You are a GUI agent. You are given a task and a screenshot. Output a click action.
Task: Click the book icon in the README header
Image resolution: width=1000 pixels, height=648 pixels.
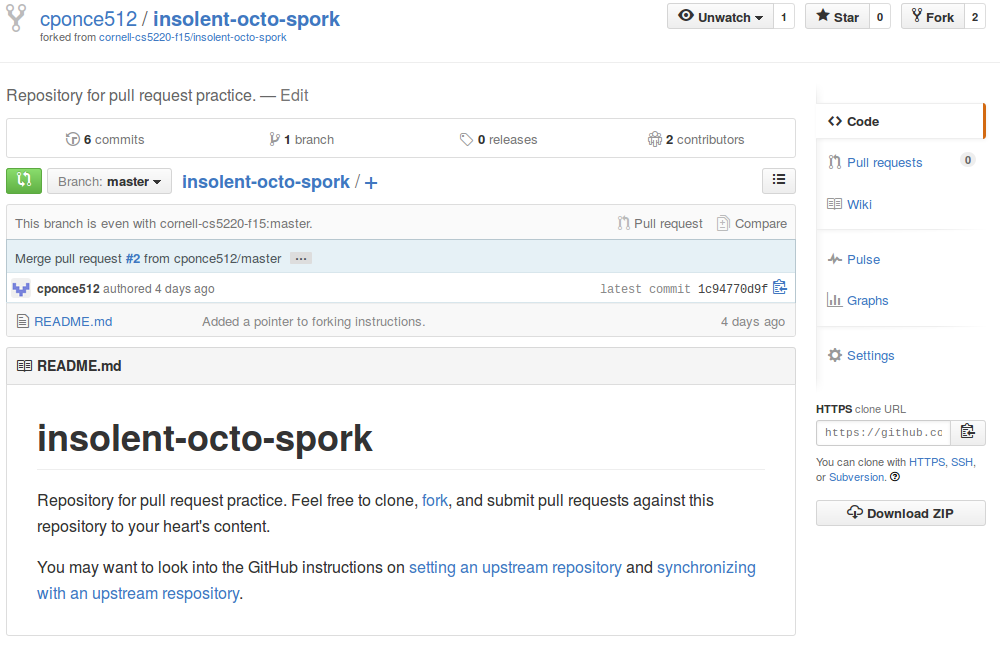click(x=24, y=366)
